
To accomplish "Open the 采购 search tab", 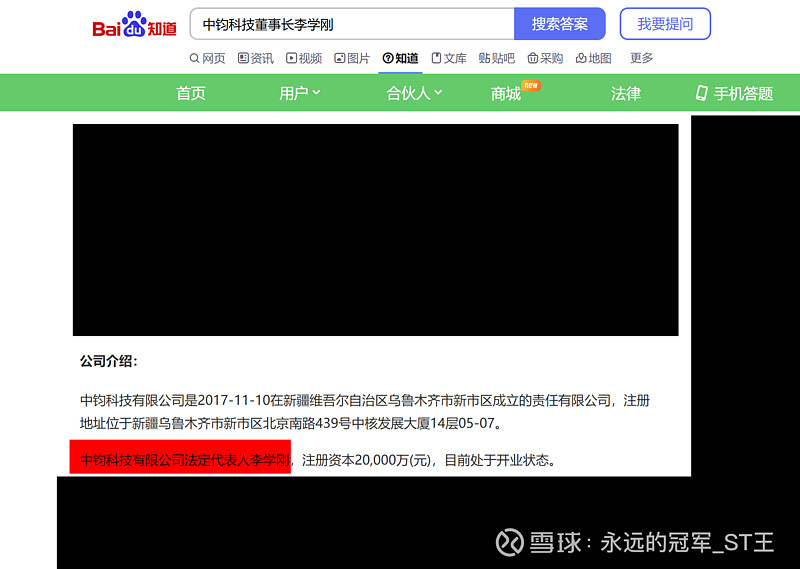I will click(545, 58).
